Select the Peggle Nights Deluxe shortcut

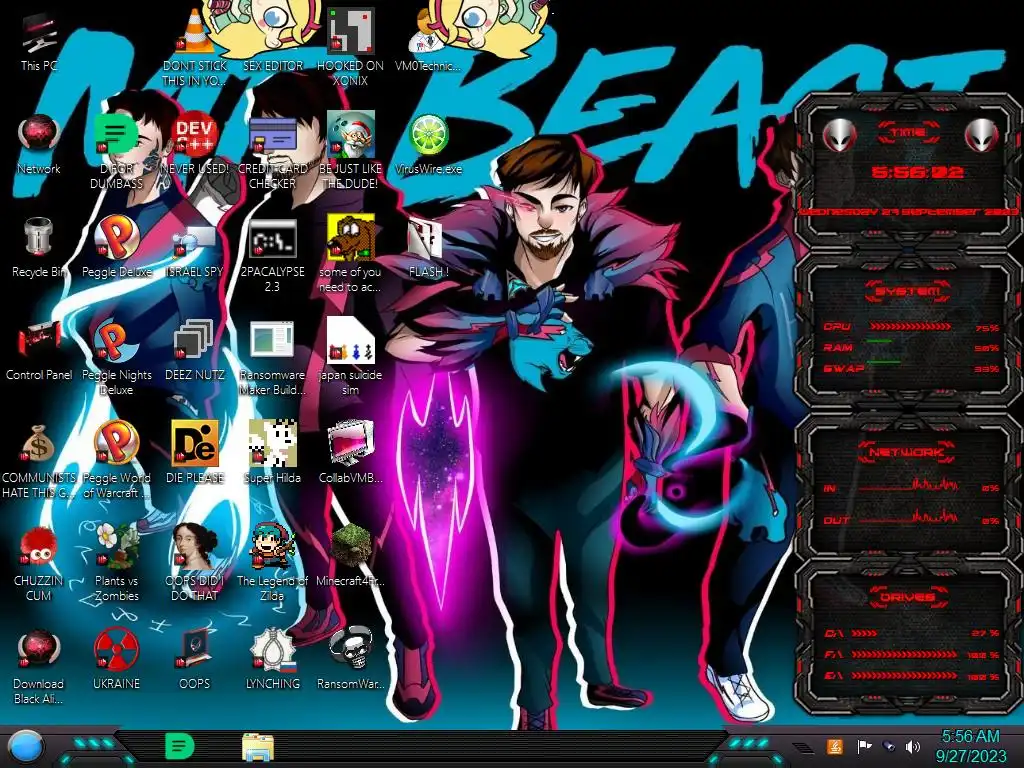pyautogui.click(x=116, y=358)
